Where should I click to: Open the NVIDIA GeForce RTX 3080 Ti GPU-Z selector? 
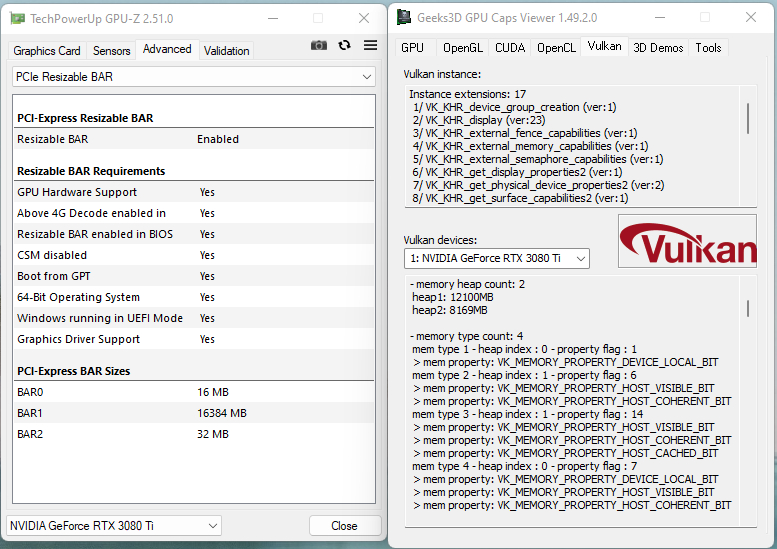pos(113,526)
